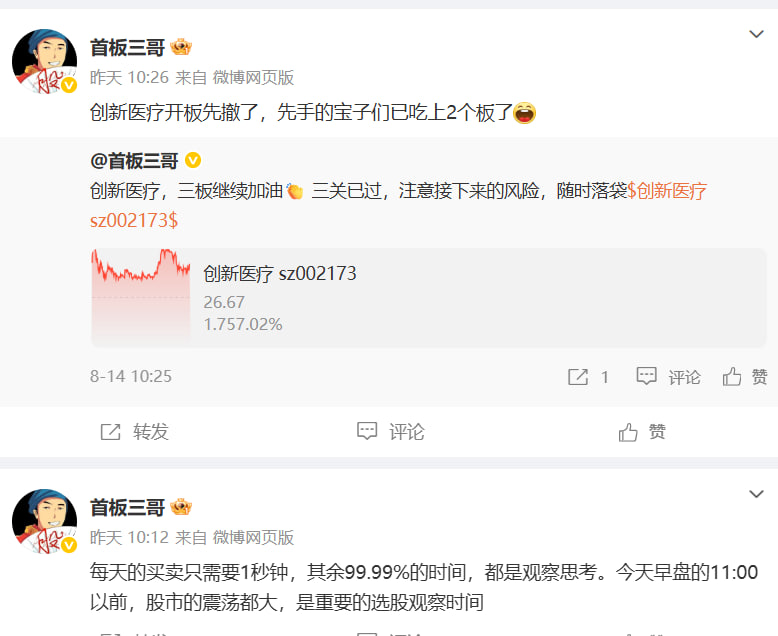The width and height of the screenshot is (778, 636).
Task: Open second post's 首板三哥 avatar
Action: (44, 521)
